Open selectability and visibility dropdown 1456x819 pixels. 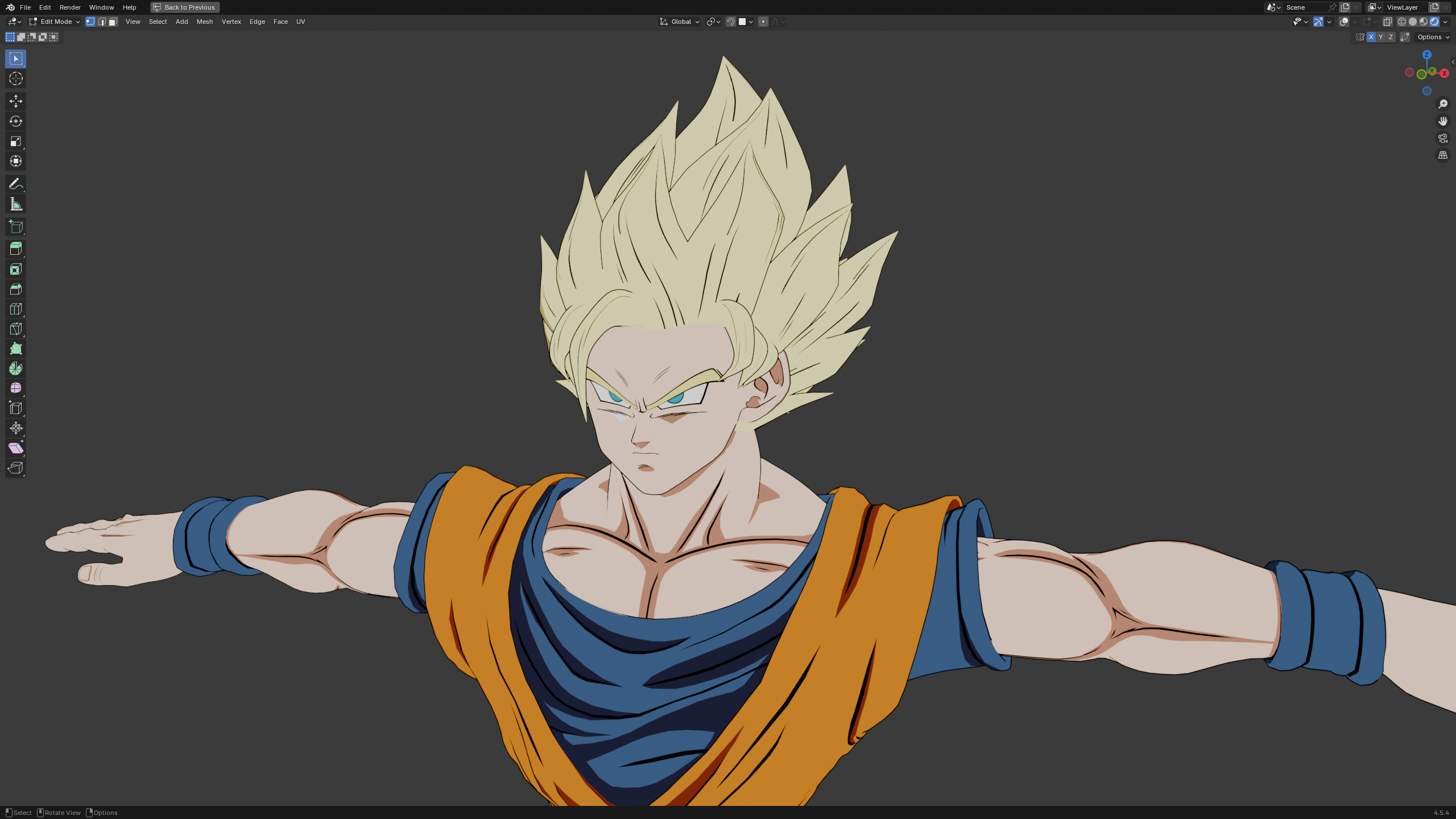[1301, 22]
